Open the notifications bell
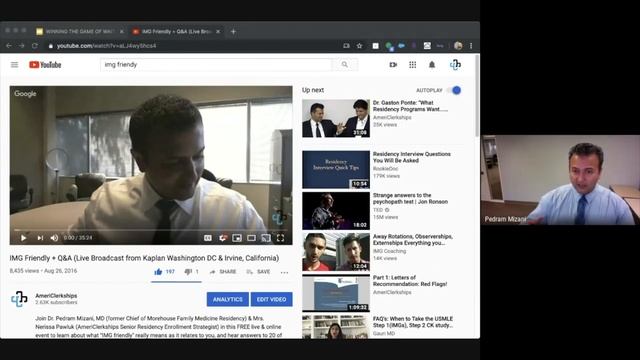This screenshot has height=360, width=640. (x=432, y=64)
